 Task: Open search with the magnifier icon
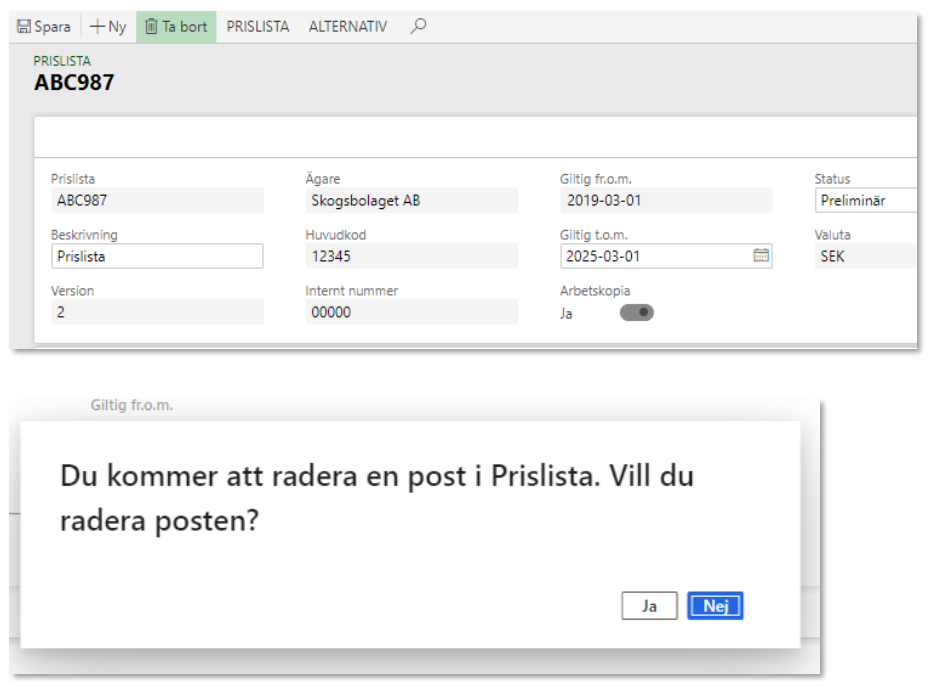[x=419, y=27]
